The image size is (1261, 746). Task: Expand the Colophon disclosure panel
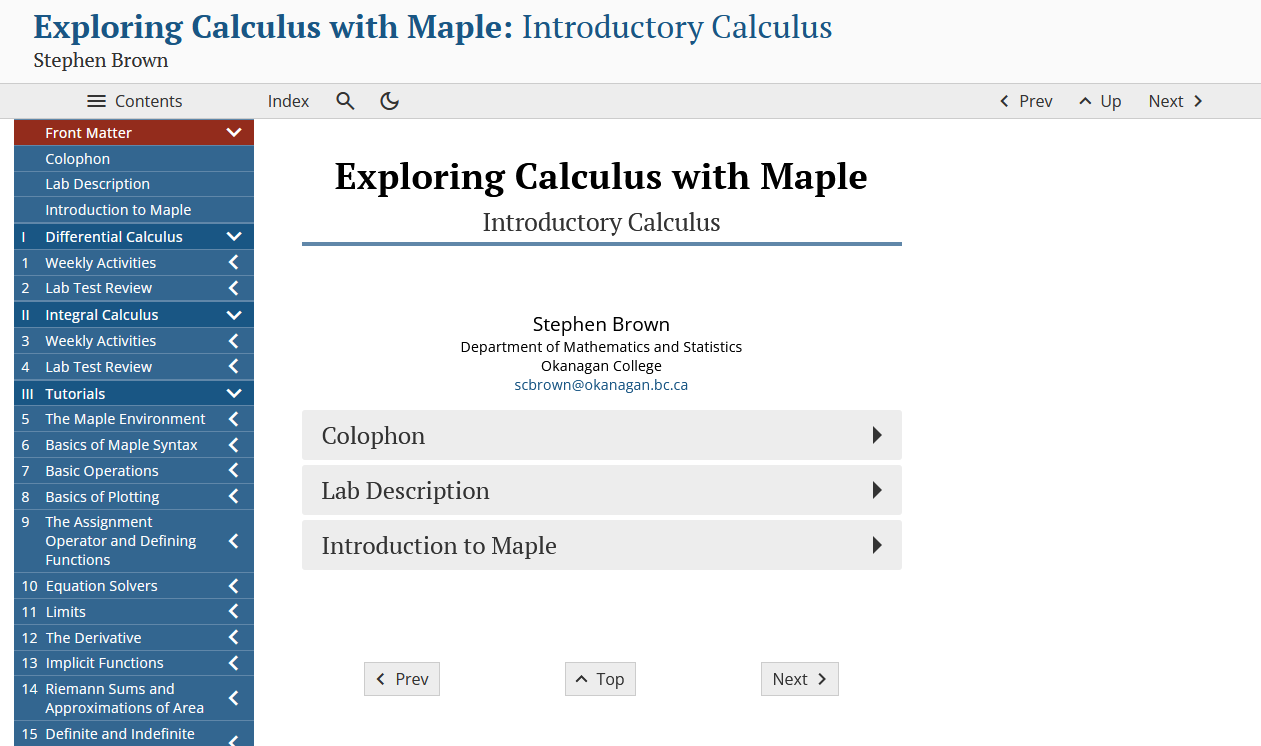[877, 435]
